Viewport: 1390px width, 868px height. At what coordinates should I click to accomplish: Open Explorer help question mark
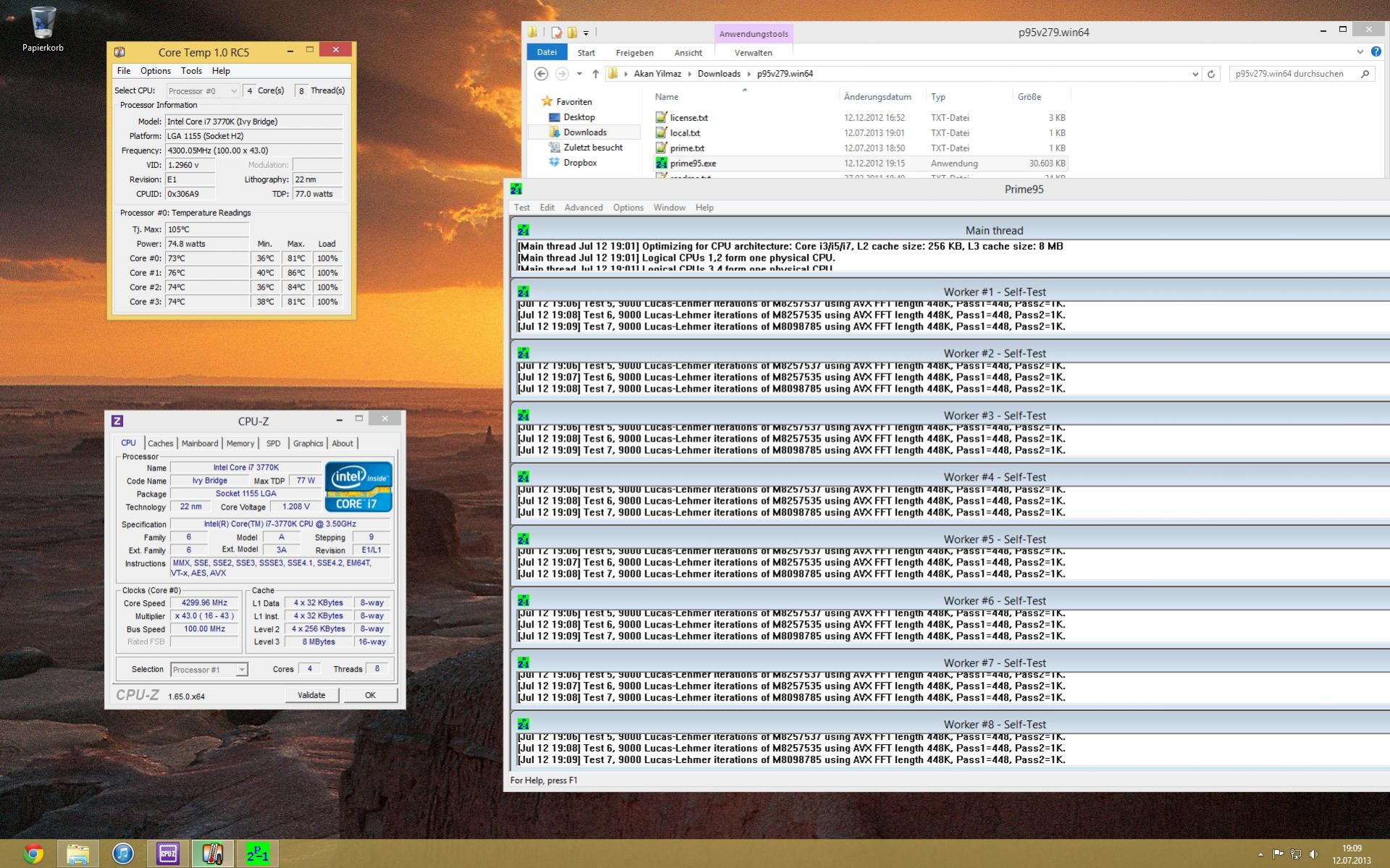point(1376,52)
